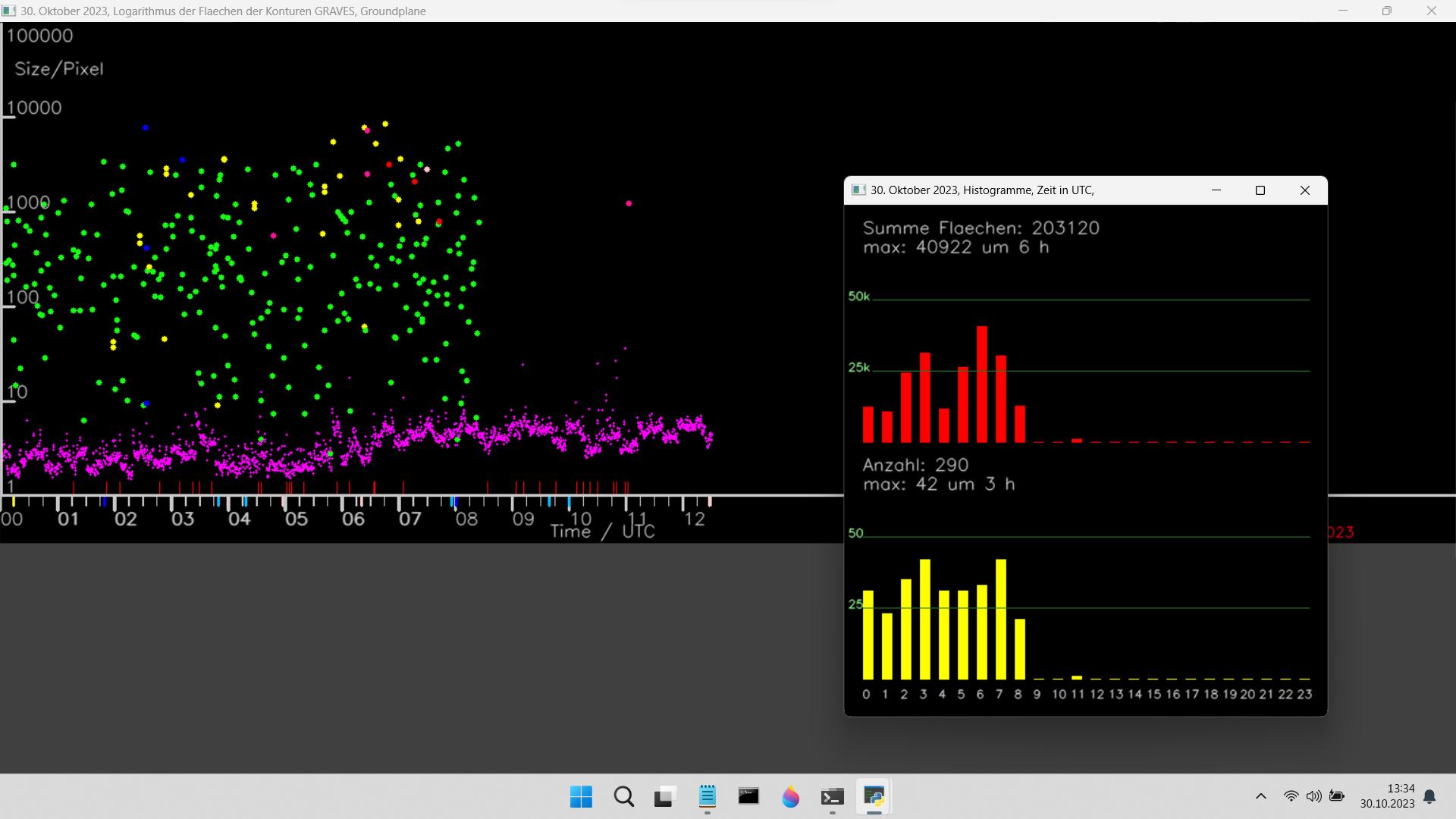This screenshot has width=1456, height=819.
Task: Switch to the Terminal taskbar icon
Action: [832, 796]
